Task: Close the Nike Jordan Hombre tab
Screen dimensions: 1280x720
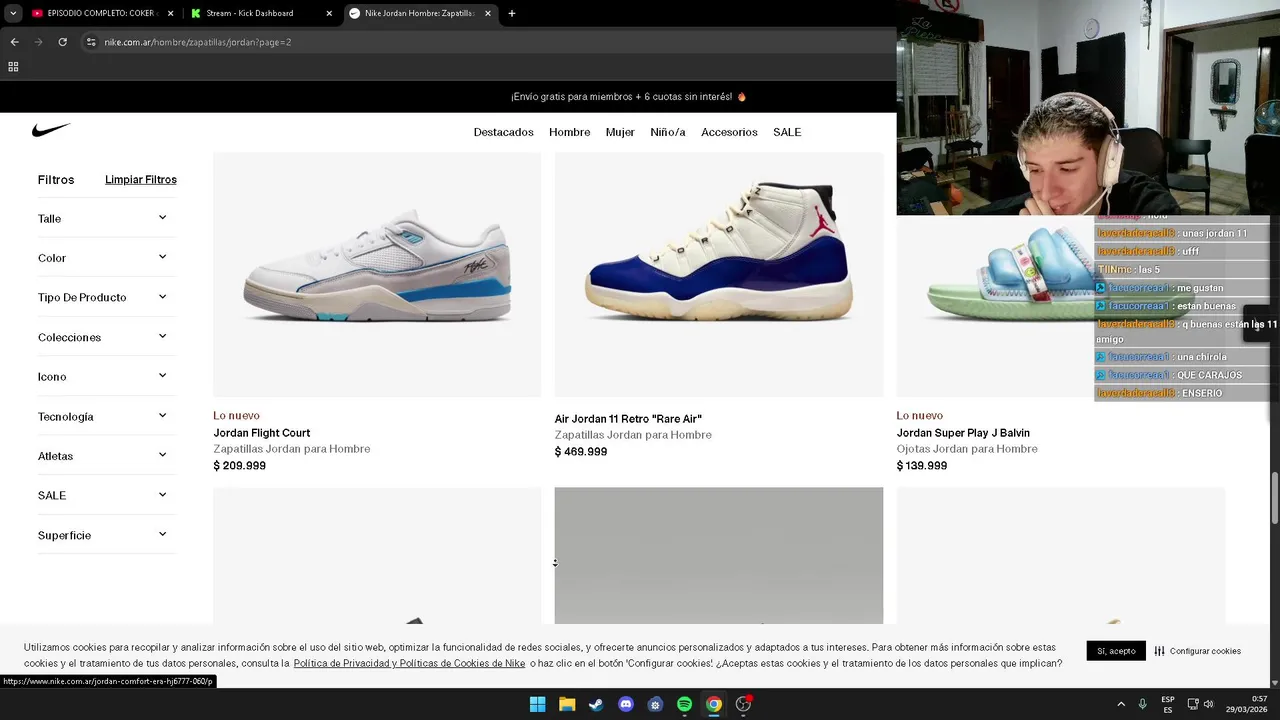Action: pos(488,13)
